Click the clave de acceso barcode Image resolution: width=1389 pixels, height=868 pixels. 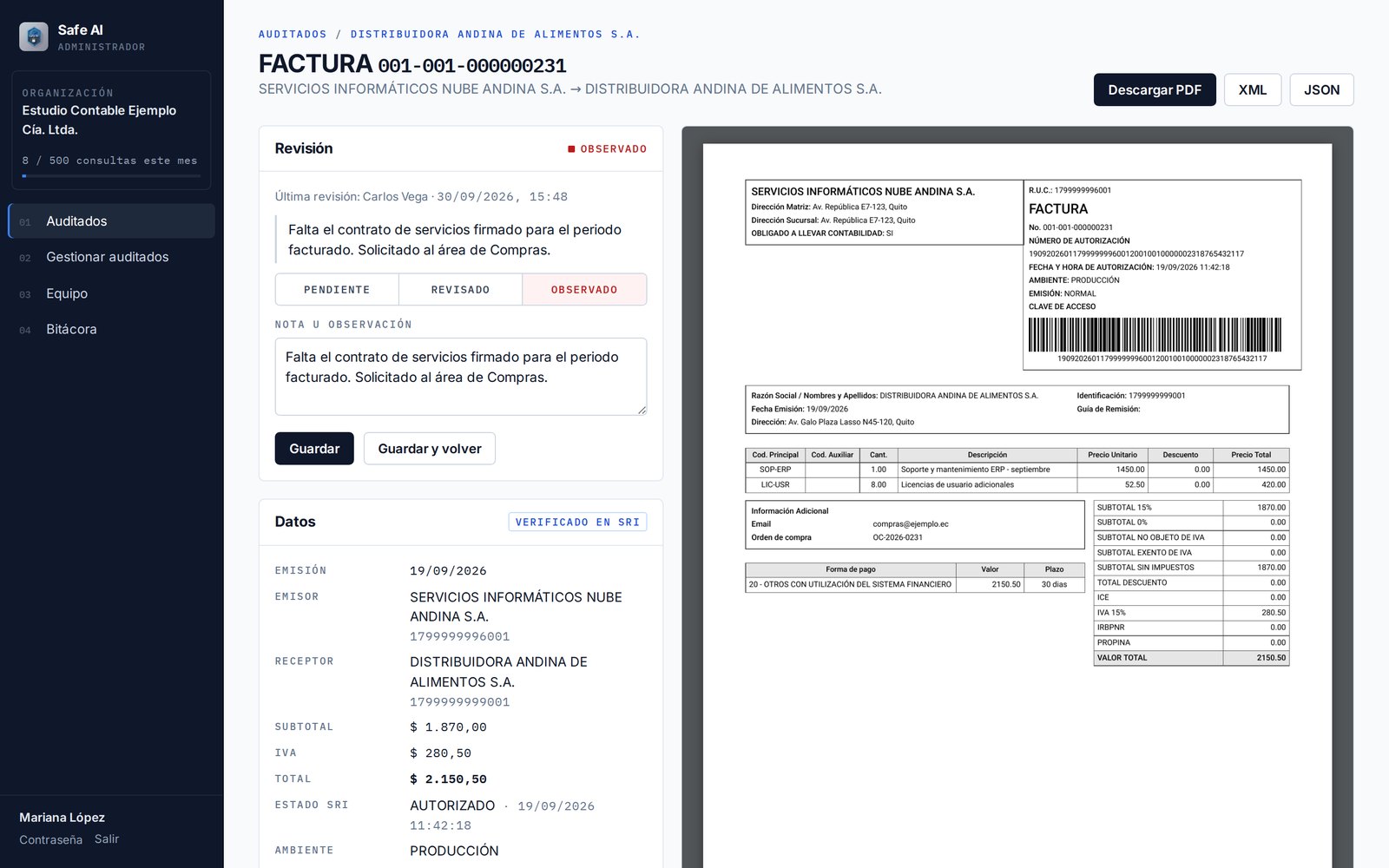coord(1155,335)
